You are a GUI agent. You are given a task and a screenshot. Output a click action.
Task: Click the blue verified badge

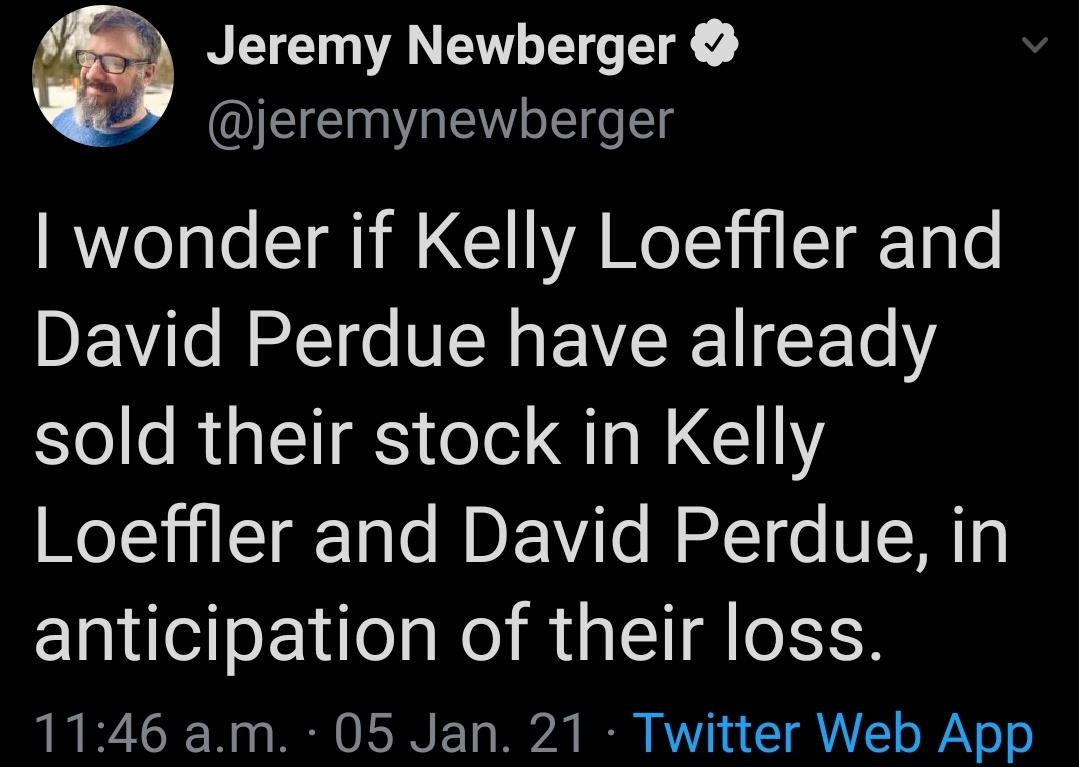point(713,46)
